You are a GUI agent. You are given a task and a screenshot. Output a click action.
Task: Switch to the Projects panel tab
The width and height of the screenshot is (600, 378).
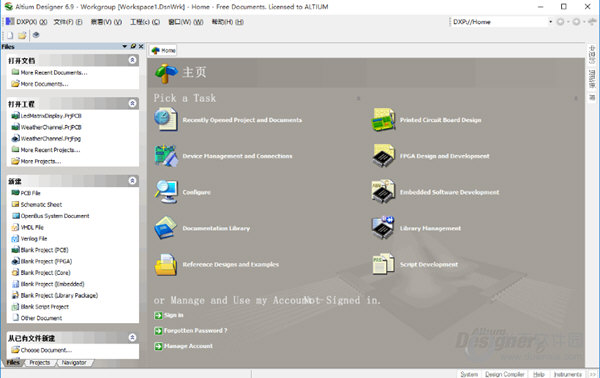point(40,363)
